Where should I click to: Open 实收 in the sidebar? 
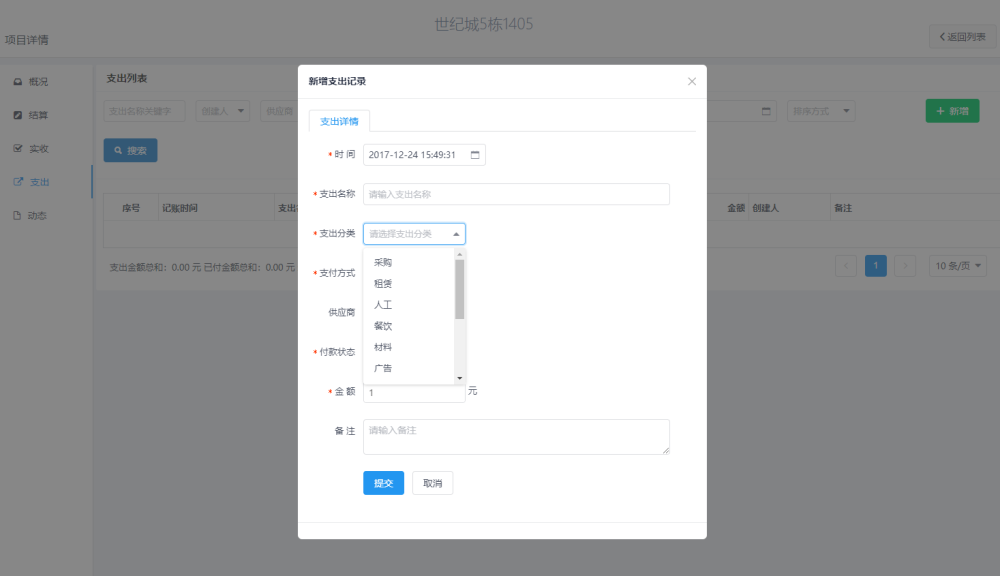pyautogui.click(x=39, y=149)
